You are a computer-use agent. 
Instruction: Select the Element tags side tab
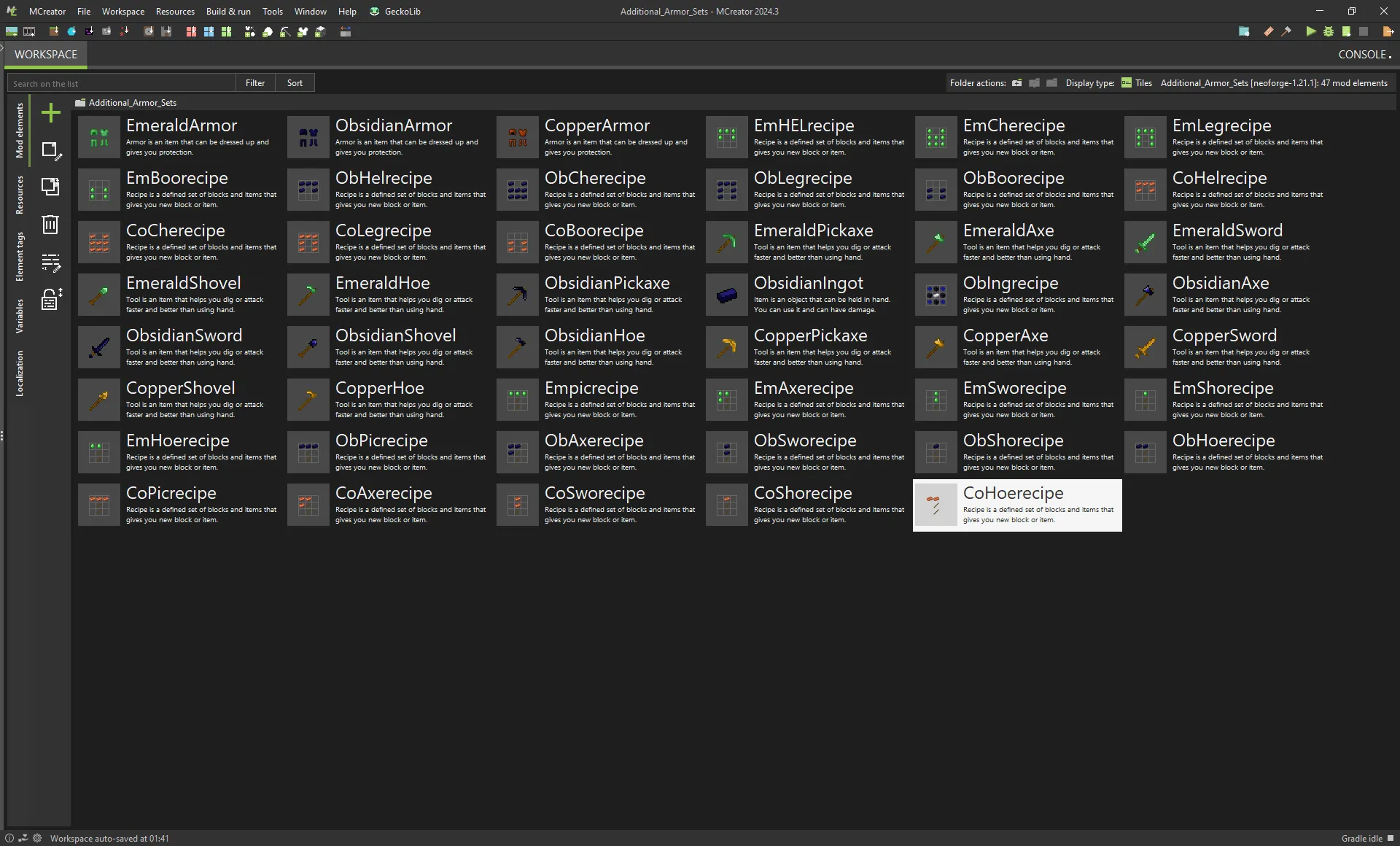[20, 256]
